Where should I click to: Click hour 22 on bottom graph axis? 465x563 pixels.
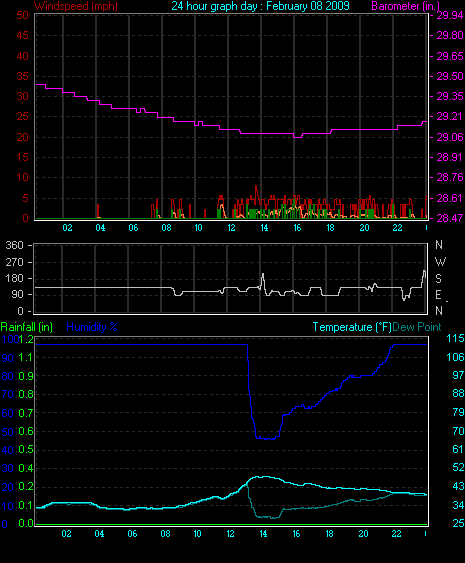pos(396,534)
